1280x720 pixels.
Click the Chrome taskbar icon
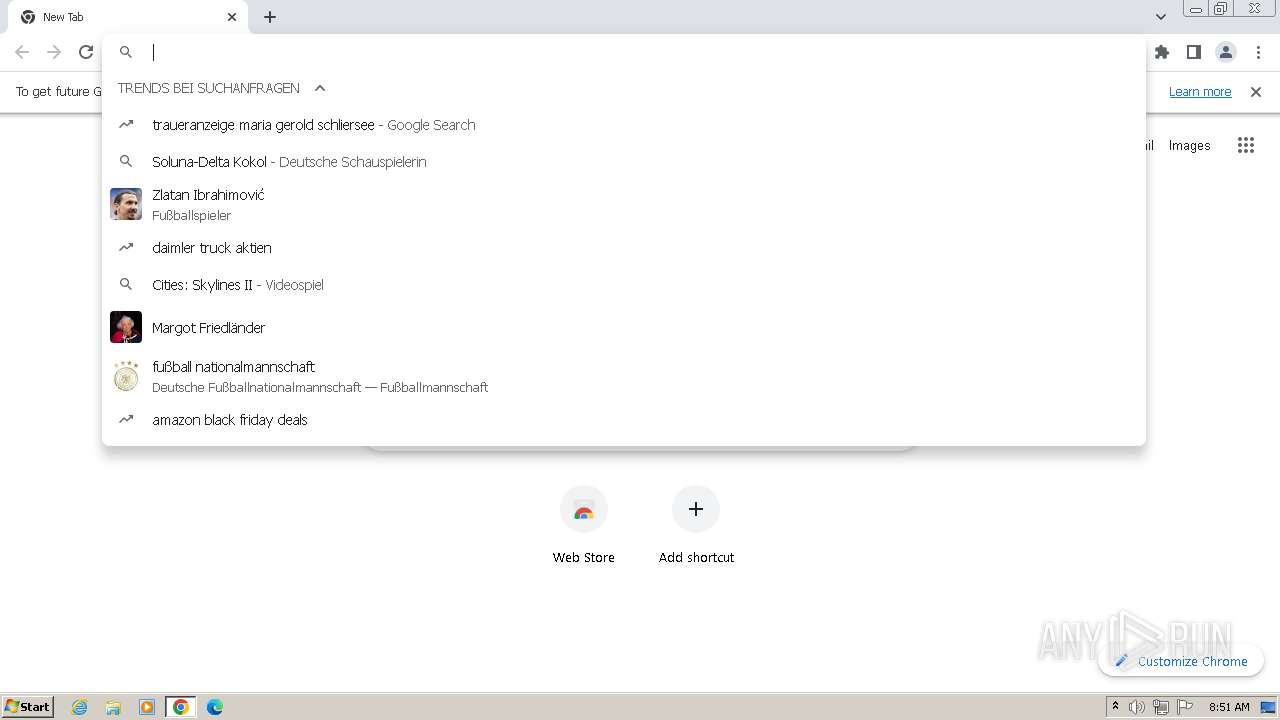(x=181, y=707)
